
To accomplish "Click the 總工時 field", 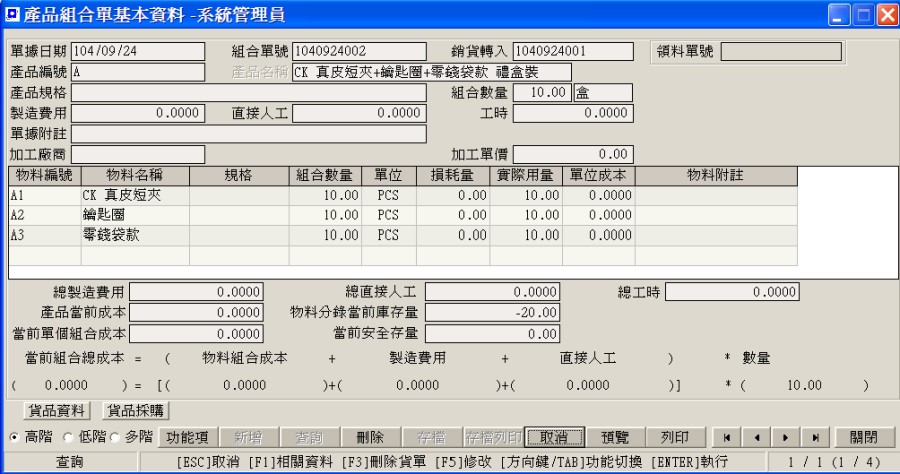I will 732,292.
